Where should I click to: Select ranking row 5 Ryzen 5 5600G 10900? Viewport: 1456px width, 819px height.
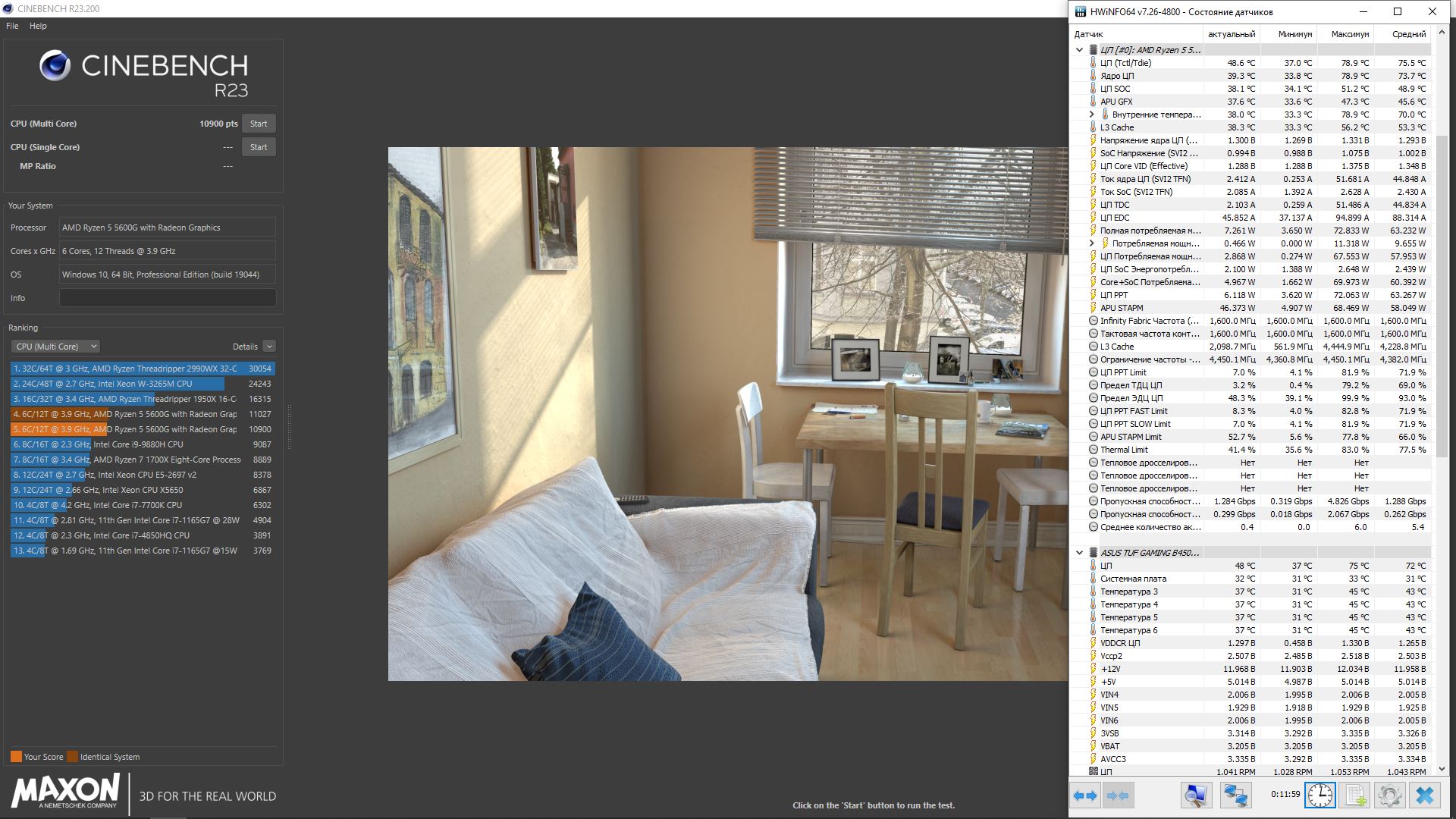point(143,429)
